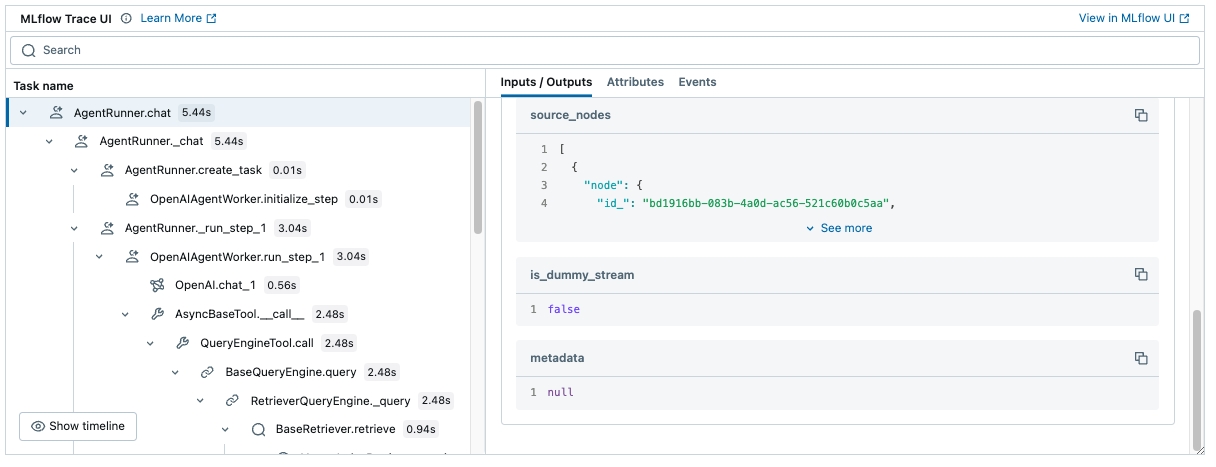Click the OpenAI.chat_1 model icon

(157, 285)
